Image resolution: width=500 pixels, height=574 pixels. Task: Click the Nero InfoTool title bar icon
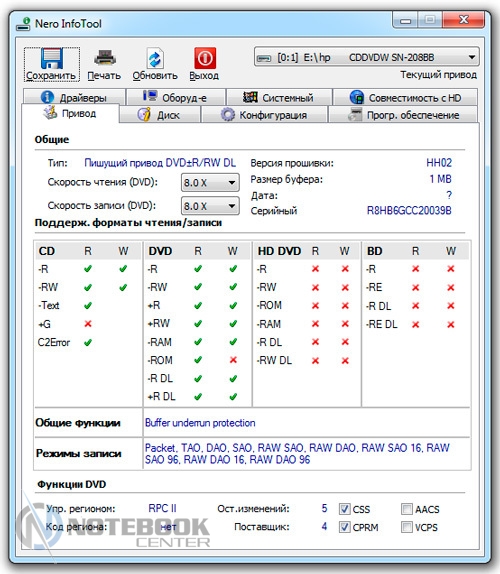click(x=23, y=24)
